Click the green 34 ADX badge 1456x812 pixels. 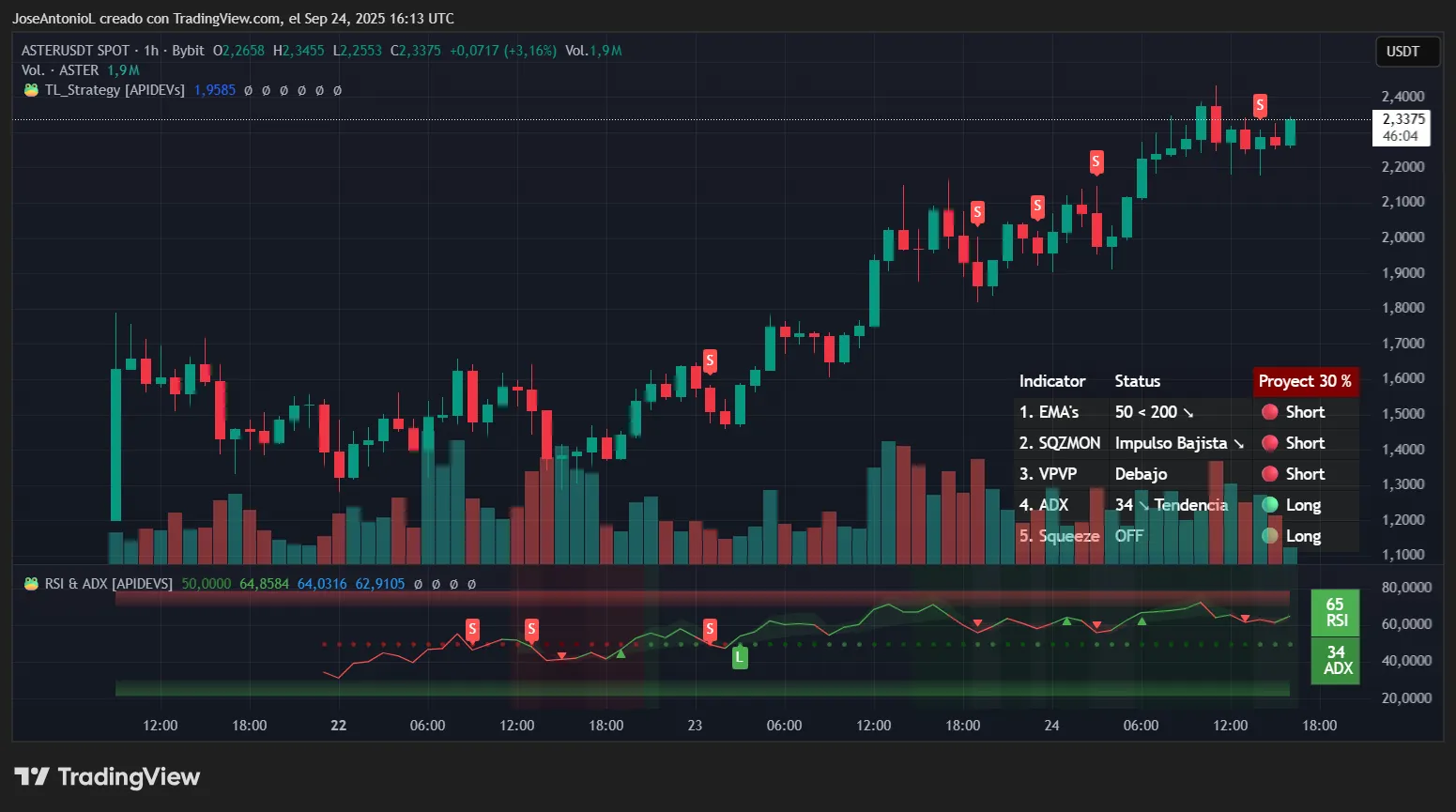1334,661
